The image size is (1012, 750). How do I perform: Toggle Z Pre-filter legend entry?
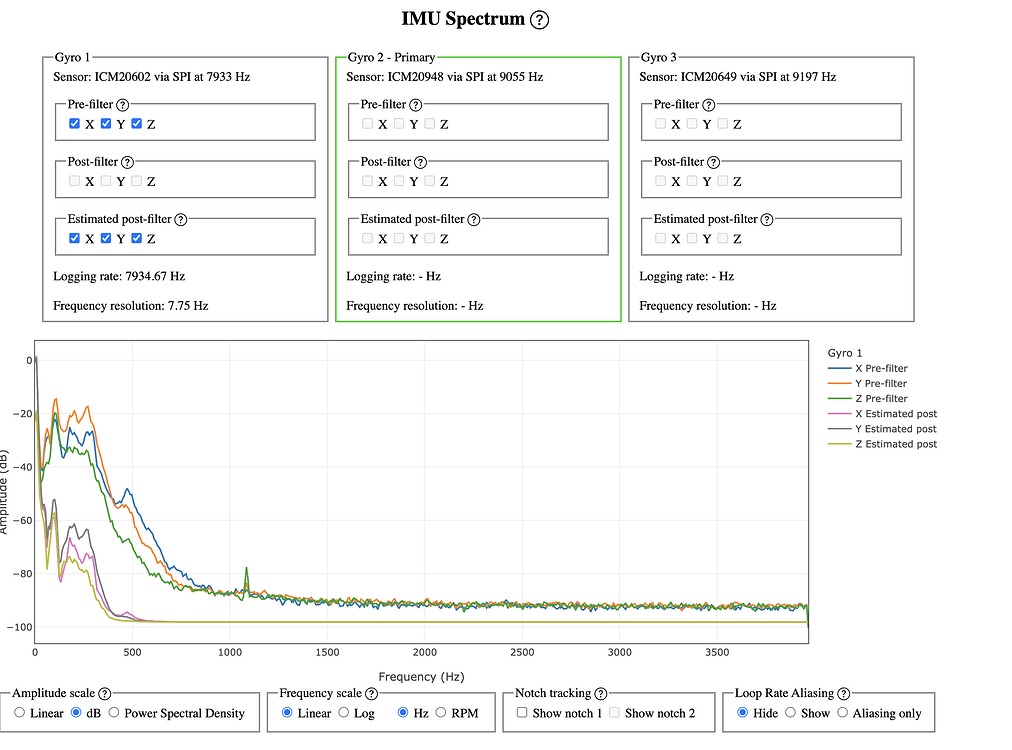(x=880, y=399)
